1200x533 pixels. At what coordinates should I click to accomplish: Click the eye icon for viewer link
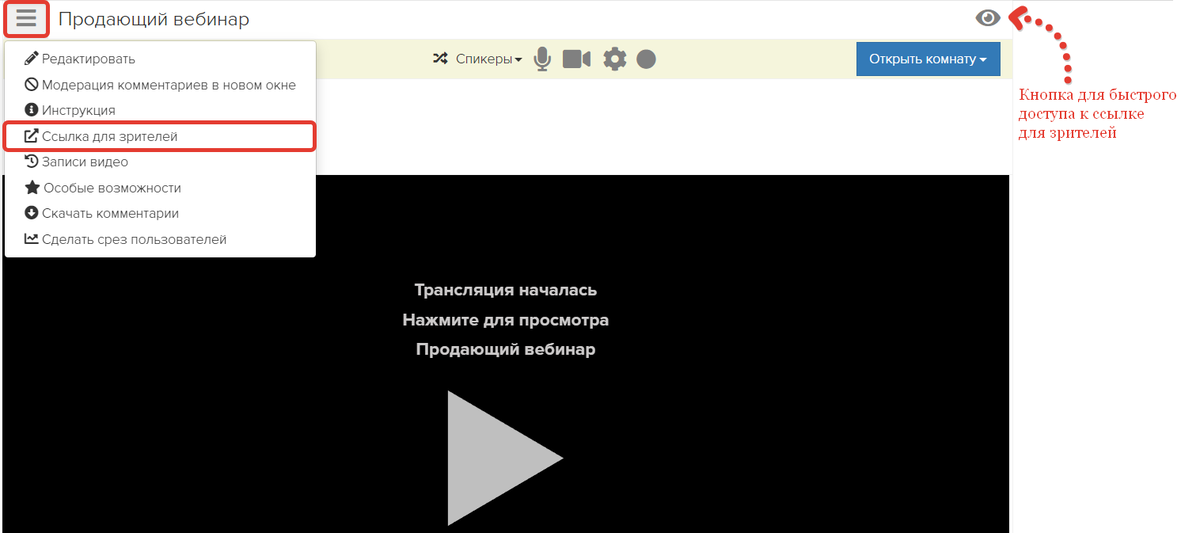pos(988,18)
